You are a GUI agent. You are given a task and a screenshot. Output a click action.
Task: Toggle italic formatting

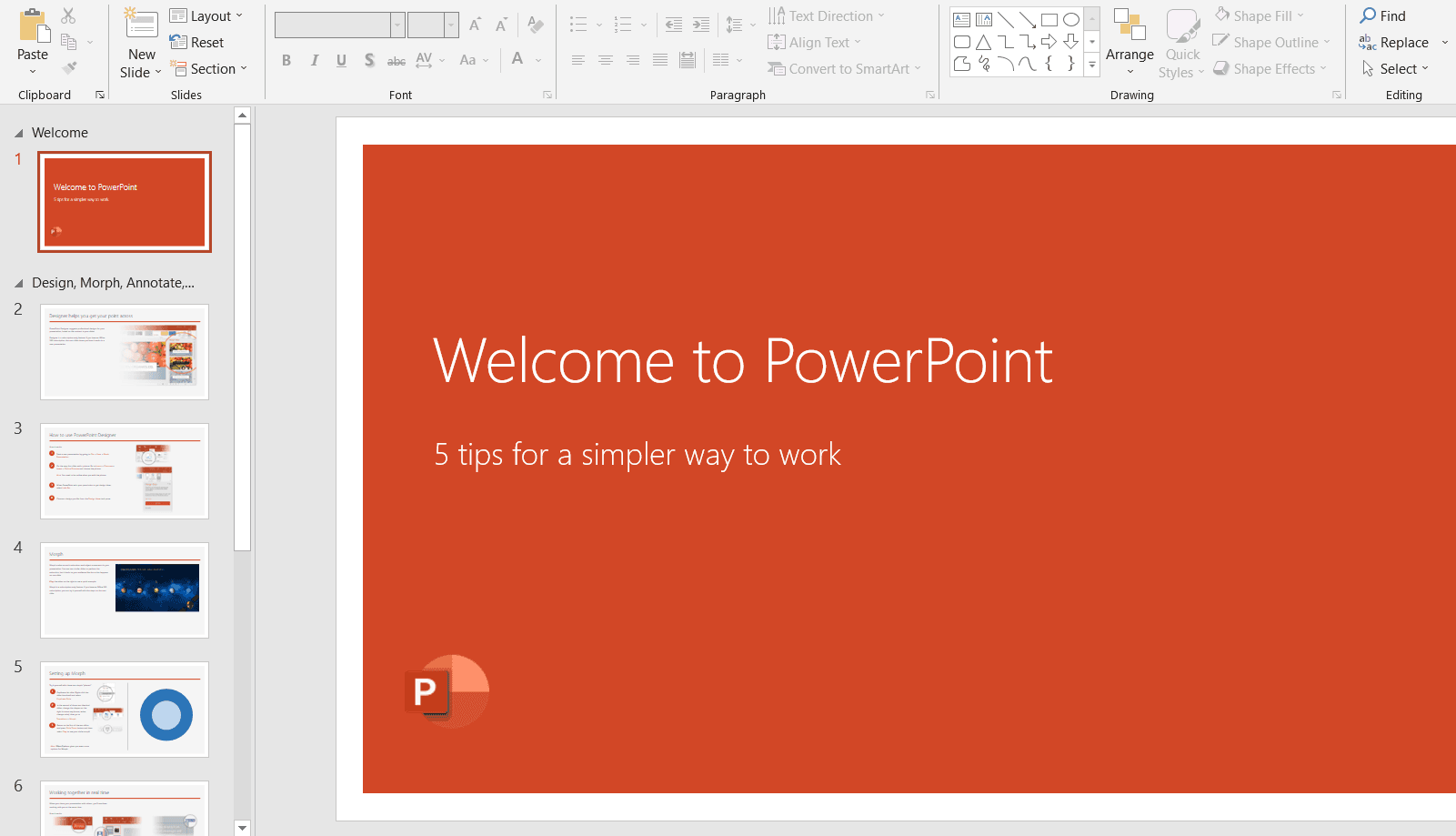click(313, 60)
